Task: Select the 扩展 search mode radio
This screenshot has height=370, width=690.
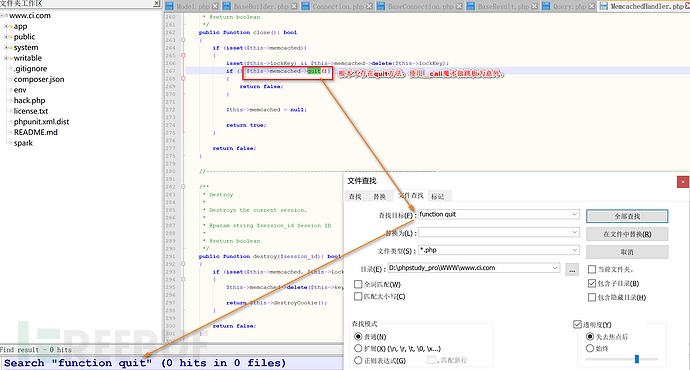Action: 358,348
